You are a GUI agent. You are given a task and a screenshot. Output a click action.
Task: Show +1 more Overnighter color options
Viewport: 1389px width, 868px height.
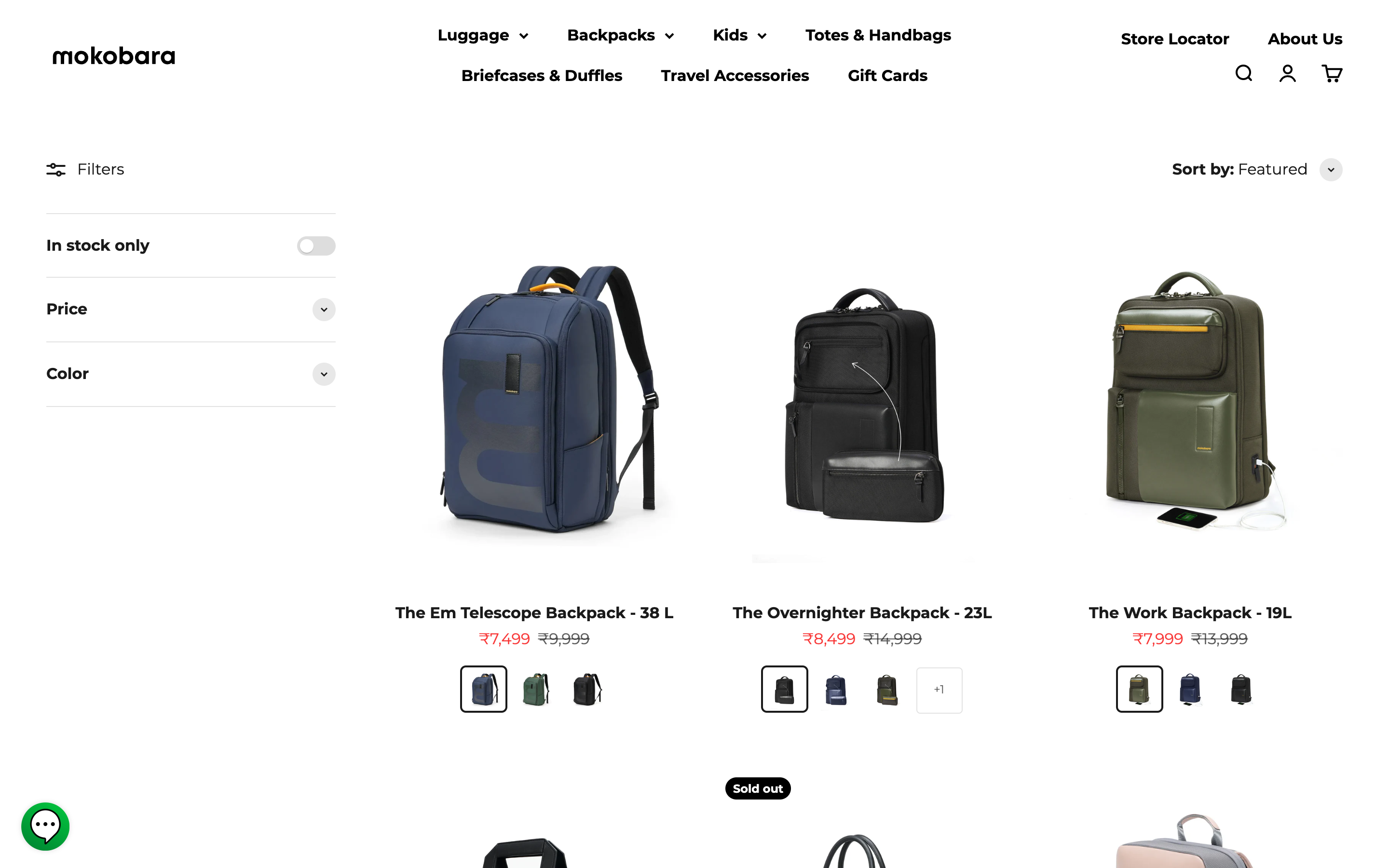(x=939, y=690)
